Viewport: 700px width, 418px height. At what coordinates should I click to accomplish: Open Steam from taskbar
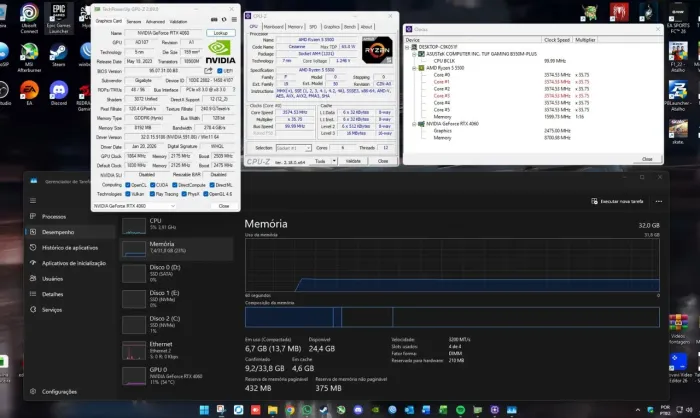324,410
